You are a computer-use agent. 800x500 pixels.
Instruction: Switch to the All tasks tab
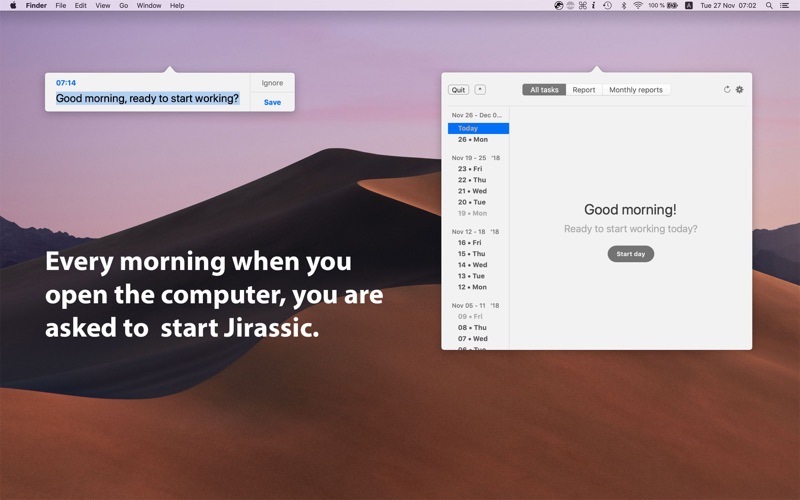tap(544, 90)
